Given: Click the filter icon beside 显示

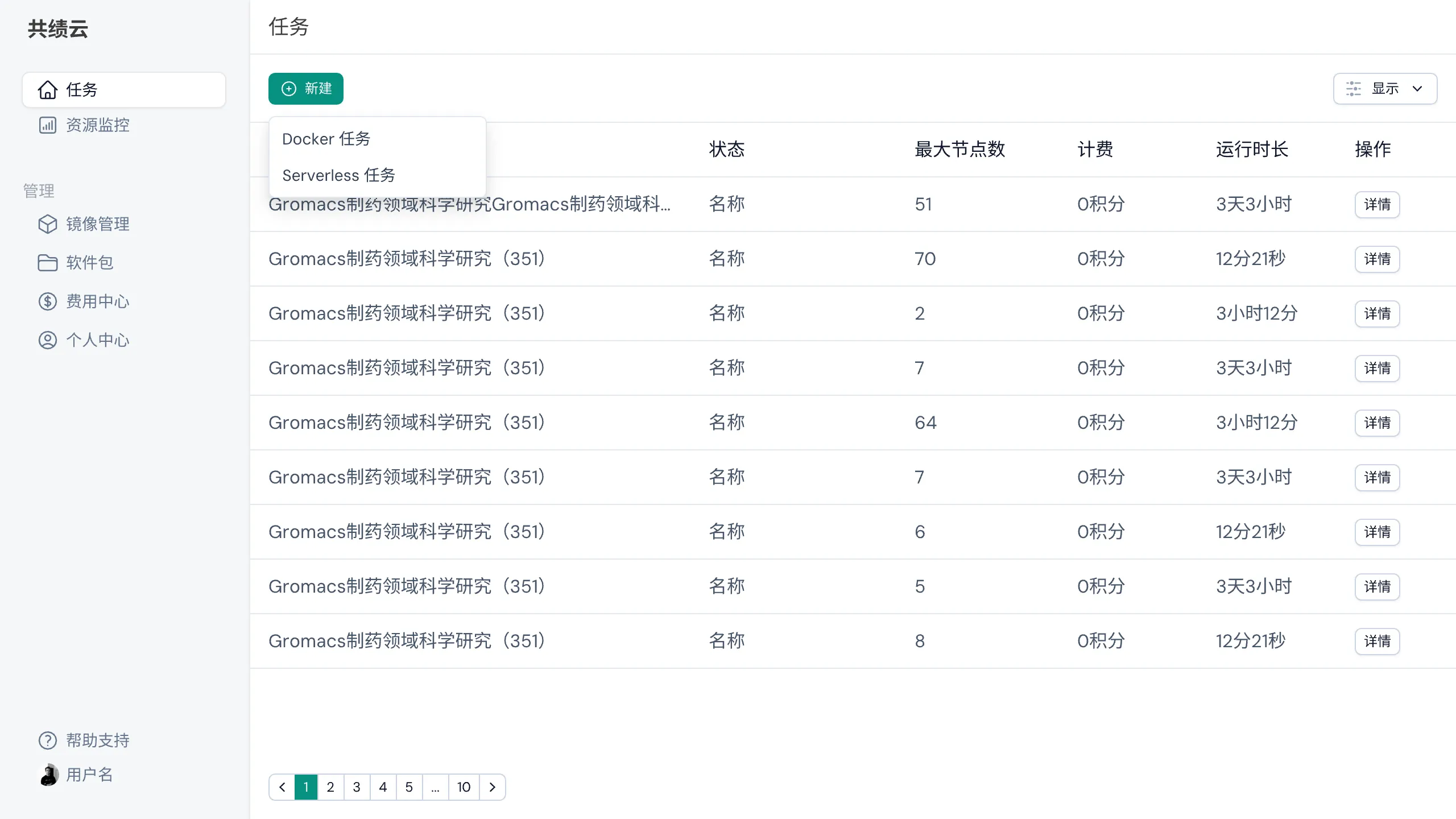Looking at the screenshot, I should click(x=1354, y=89).
